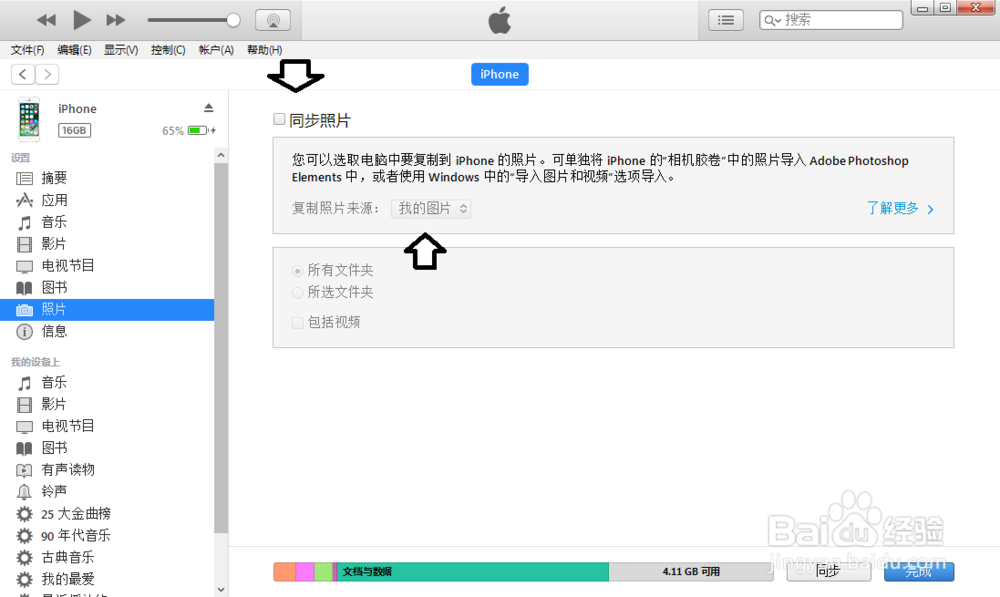
Task: Open the list view button beside search
Action: [726, 20]
